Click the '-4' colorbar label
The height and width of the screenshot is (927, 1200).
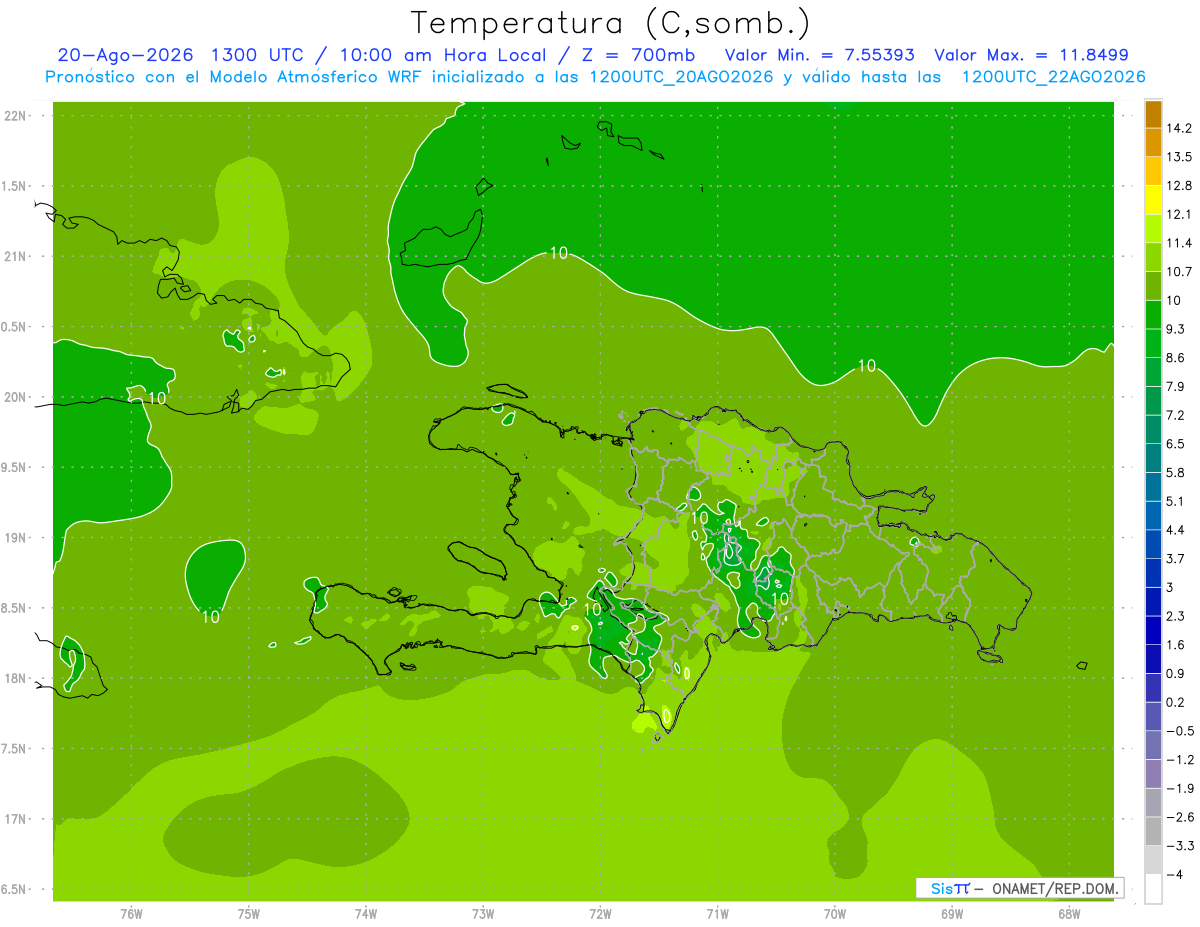1173,874
